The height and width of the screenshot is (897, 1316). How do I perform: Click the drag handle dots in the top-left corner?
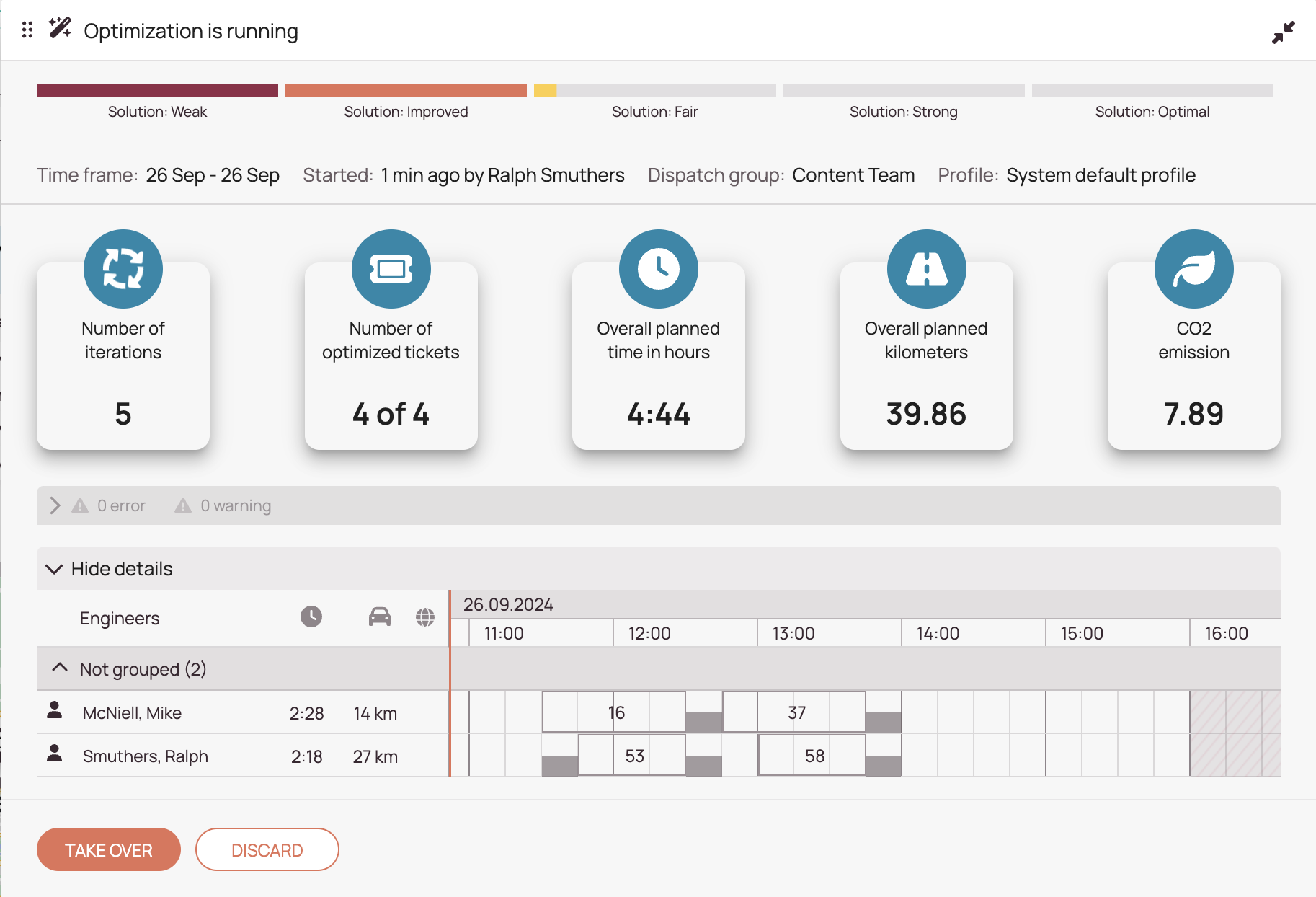(27, 30)
